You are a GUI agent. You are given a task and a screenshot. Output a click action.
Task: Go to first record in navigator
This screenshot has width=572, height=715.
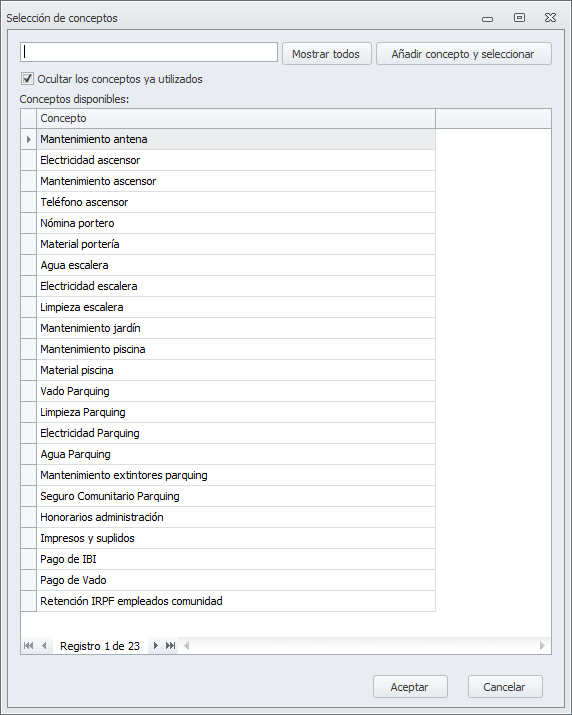pyautogui.click(x=28, y=645)
